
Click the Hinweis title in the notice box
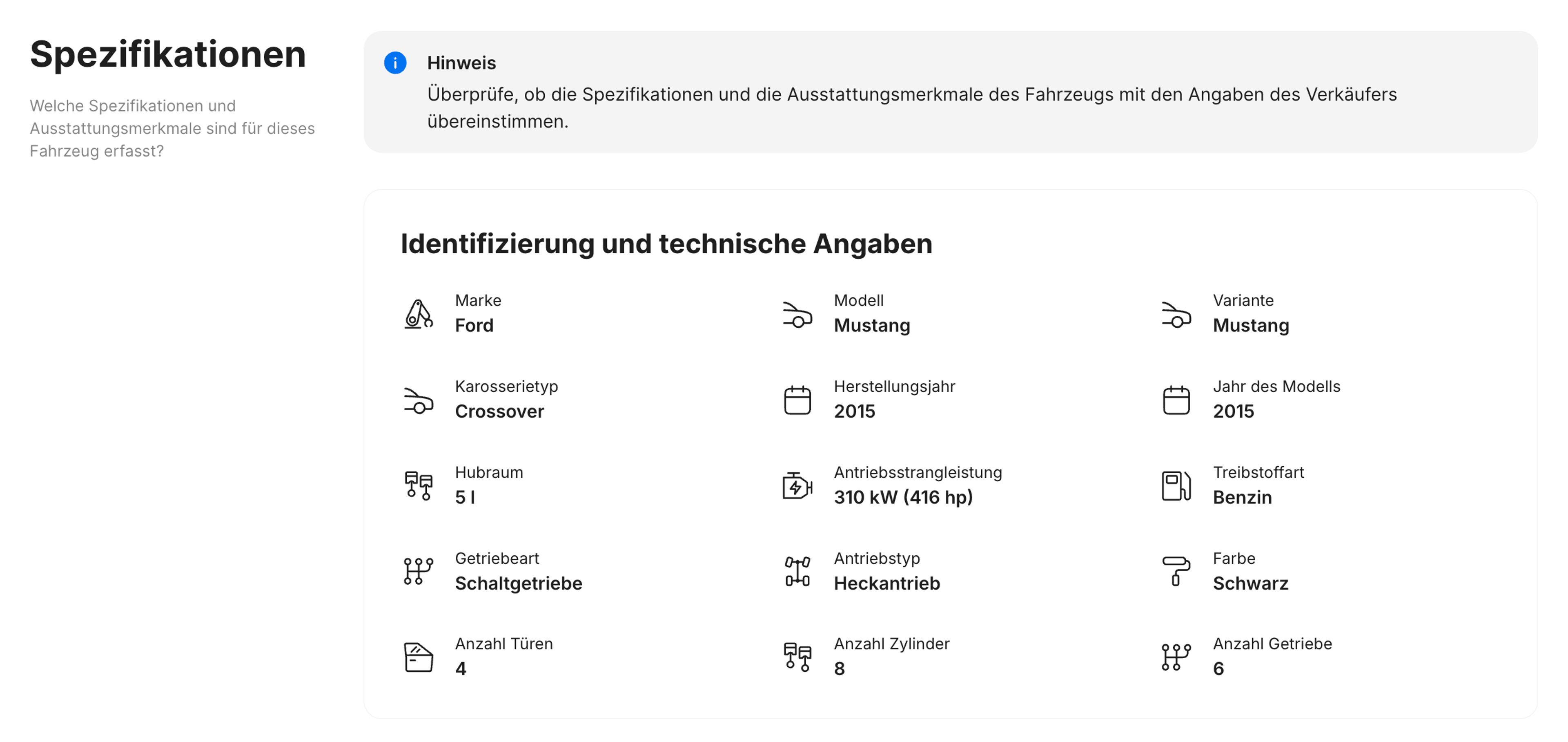tap(461, 63)
